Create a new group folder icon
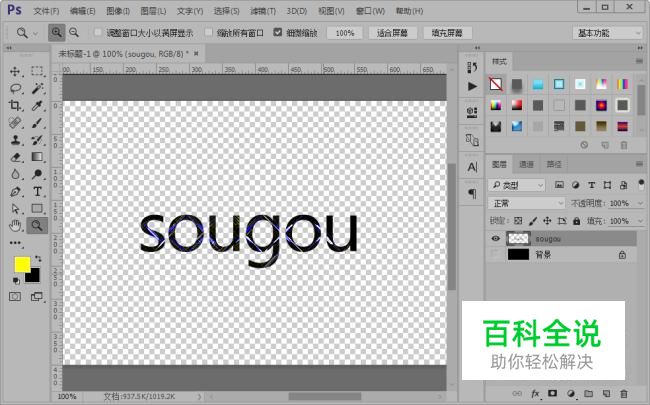This screenshot has width=650, height=405. click(x=589, y=393)
